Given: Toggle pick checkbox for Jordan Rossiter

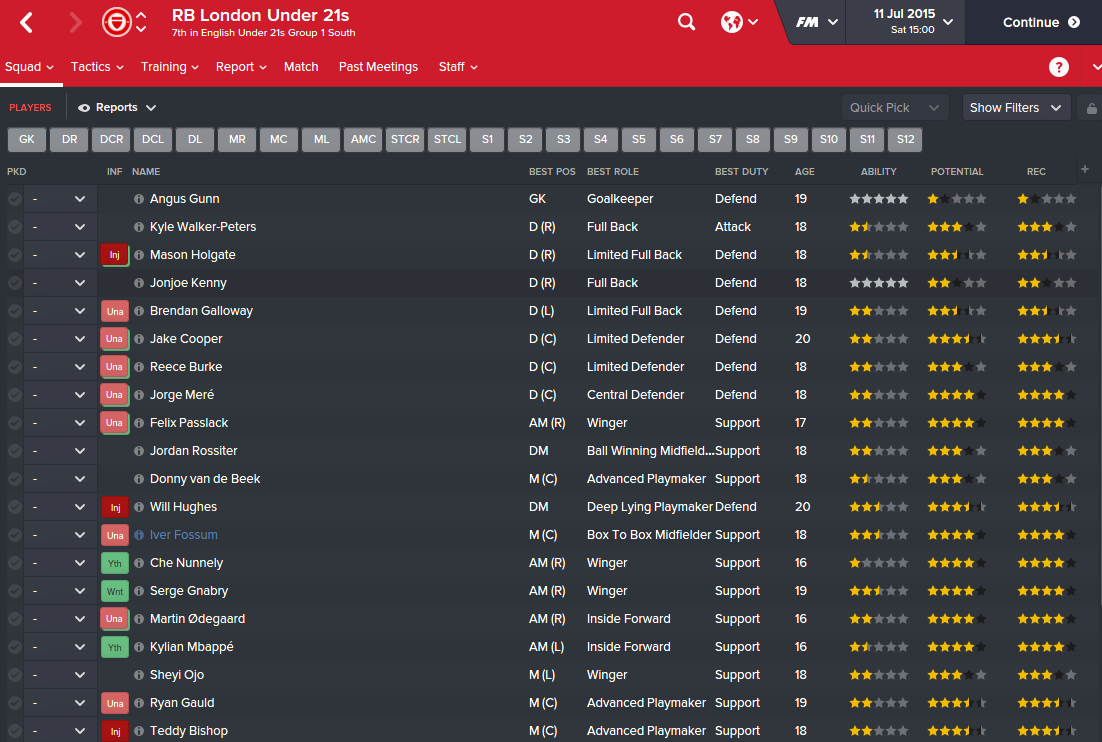Looking at the screenshot, I should [14, 451].
